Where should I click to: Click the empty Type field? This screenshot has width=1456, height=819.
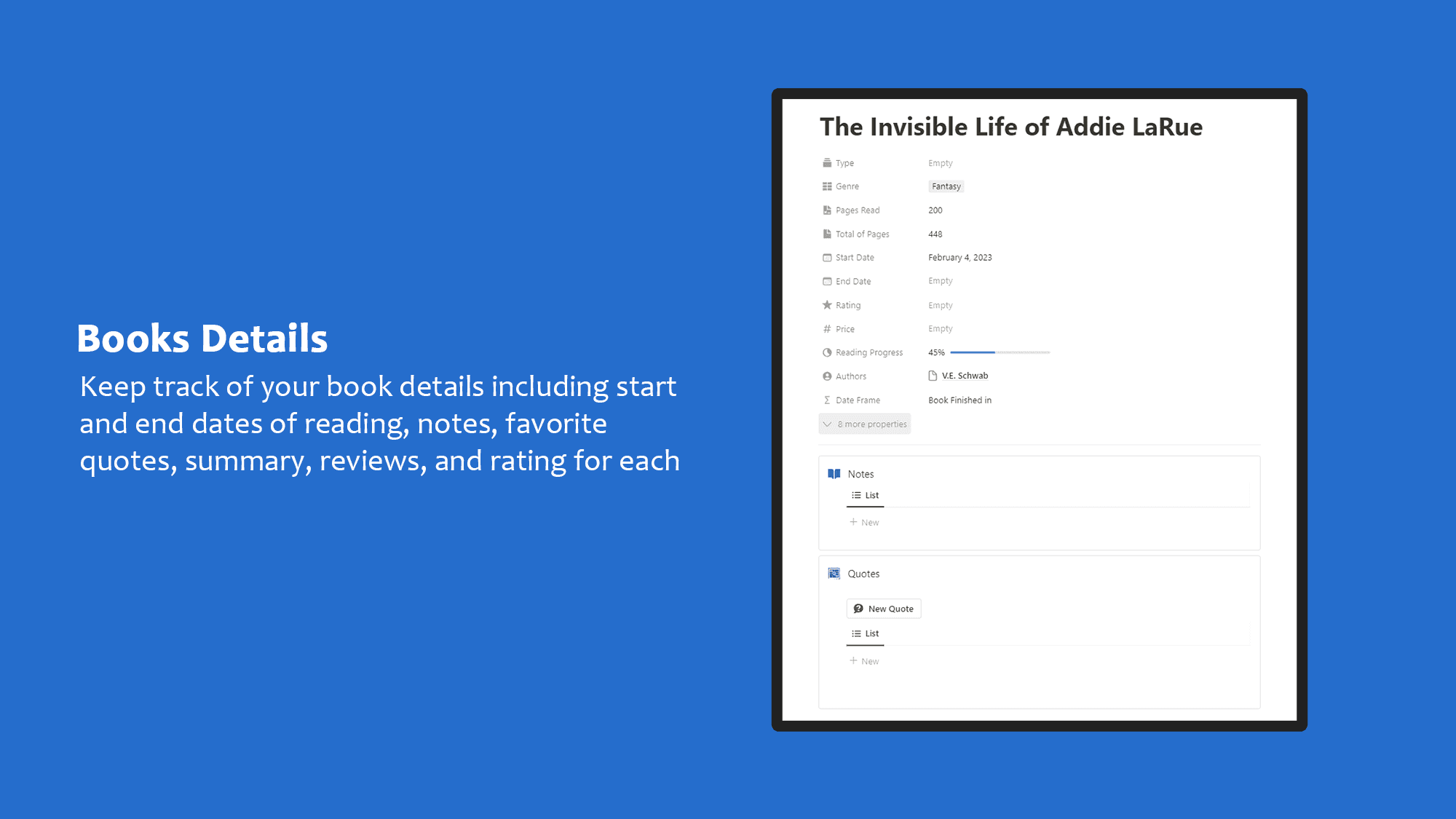940,163
